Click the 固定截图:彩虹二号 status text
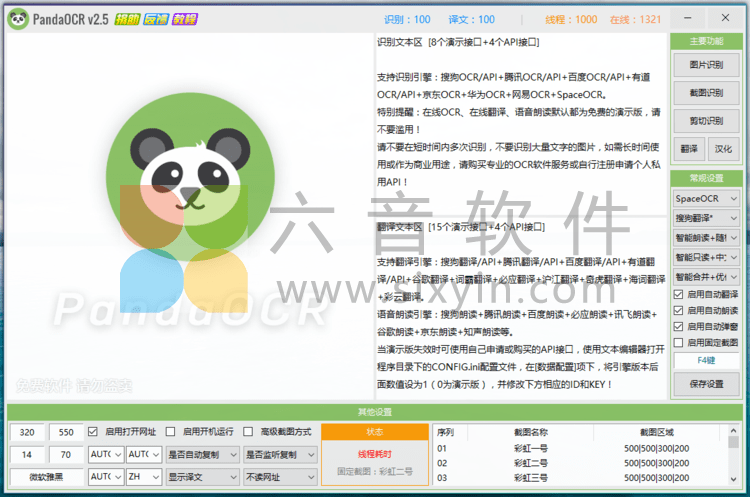The image size is (750, 497). tap(375, 471)
